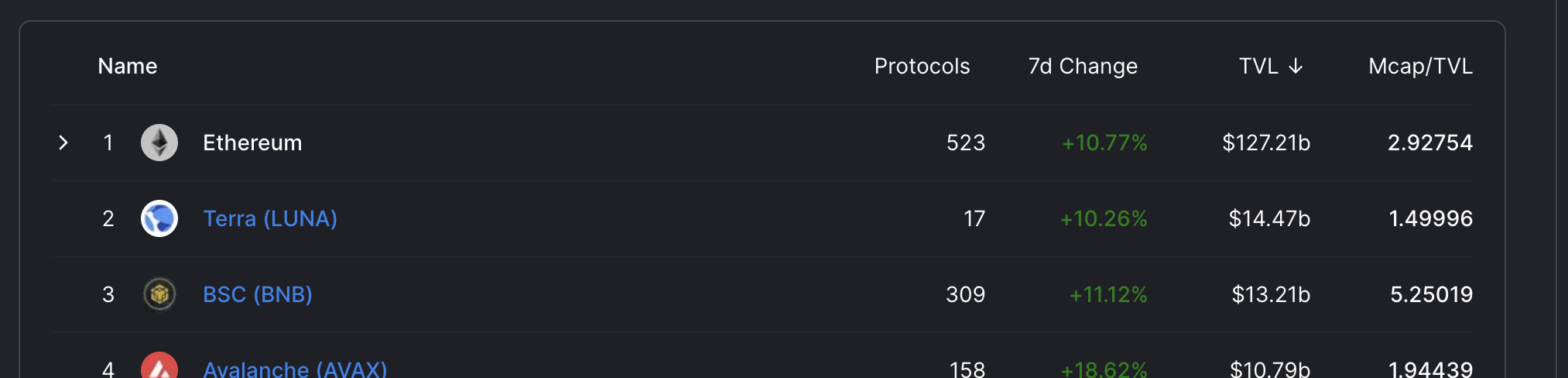Expand the Ethereum row chevron
Screen dimensions: 1568x378
pyautogui.click(x=63, y=143)
